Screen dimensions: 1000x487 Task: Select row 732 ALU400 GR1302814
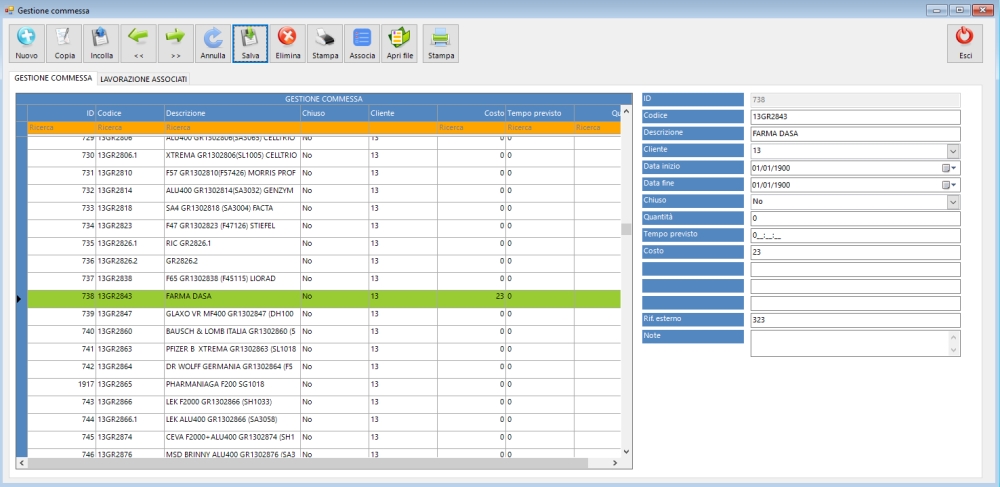coord(324,191)
